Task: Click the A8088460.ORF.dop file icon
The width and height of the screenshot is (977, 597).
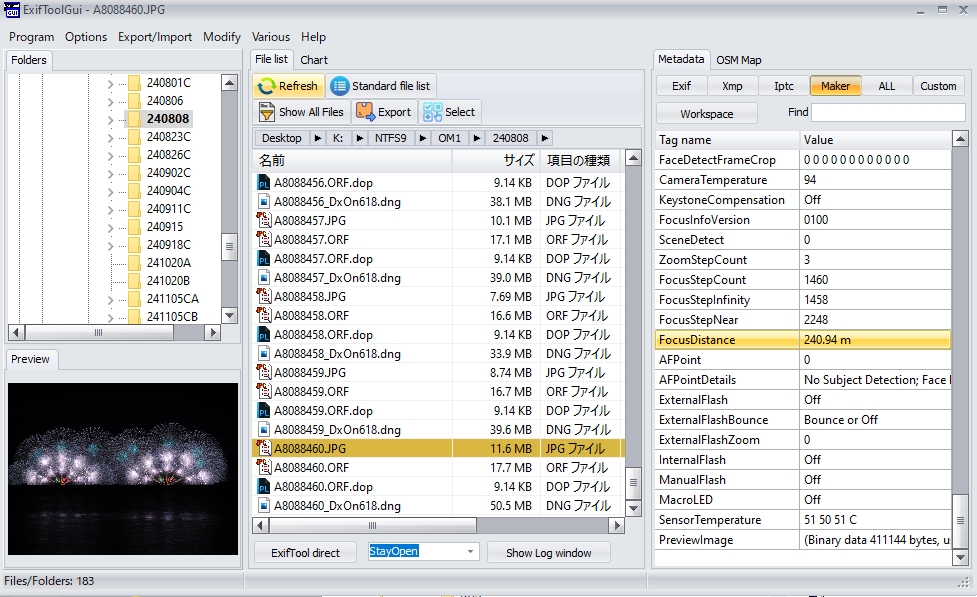Action: (264, 487)
